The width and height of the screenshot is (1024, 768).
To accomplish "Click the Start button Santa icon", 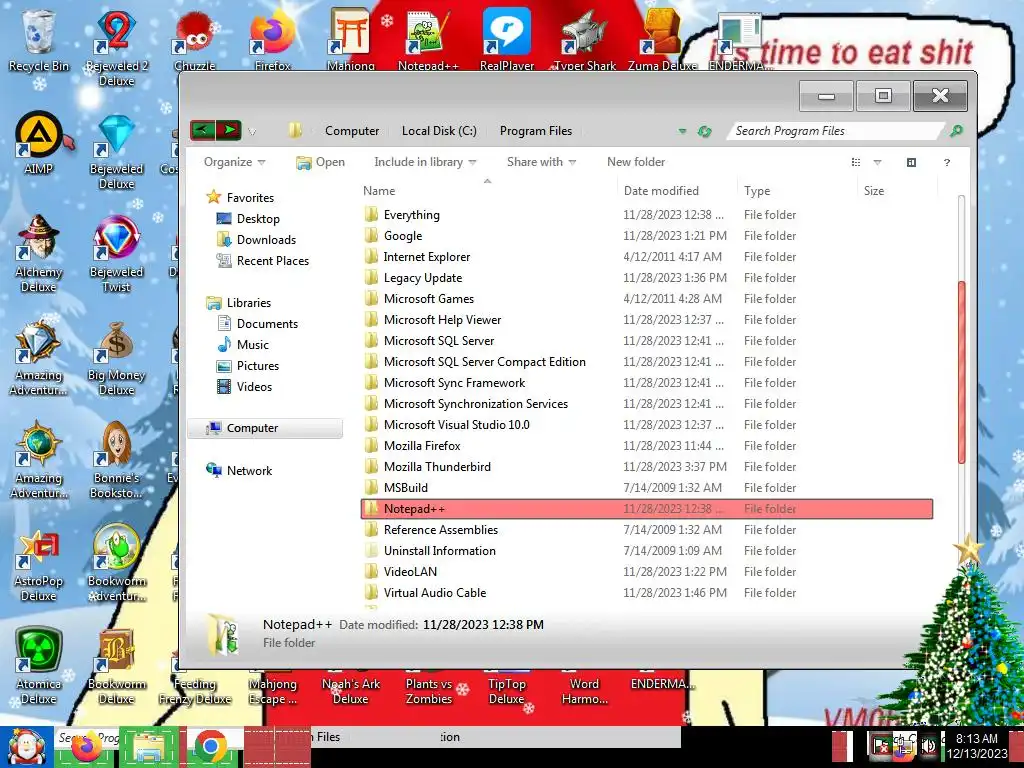I will point(25,747).
